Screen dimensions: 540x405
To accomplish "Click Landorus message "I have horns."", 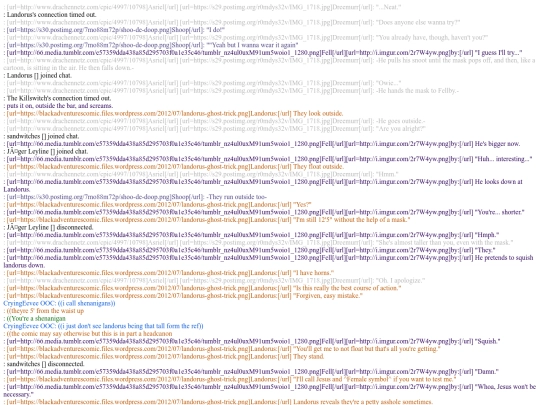I will pyautogui.click(x=313, y=272).
